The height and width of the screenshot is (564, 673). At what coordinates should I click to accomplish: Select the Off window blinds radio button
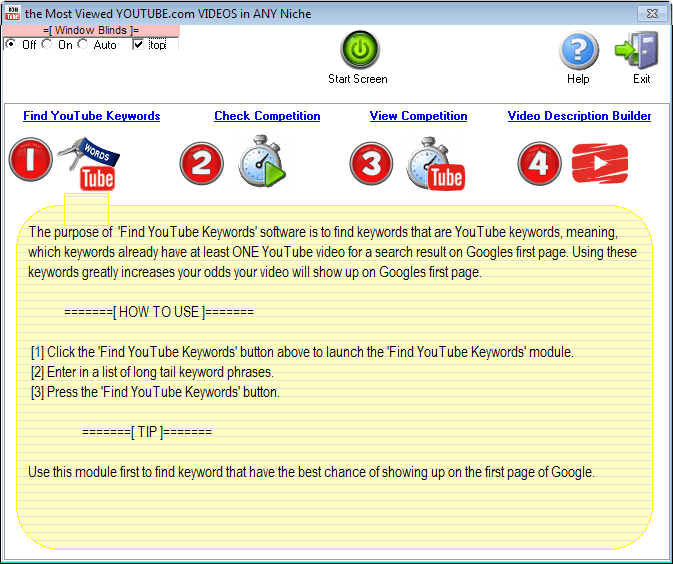click(x=11, y=44)
